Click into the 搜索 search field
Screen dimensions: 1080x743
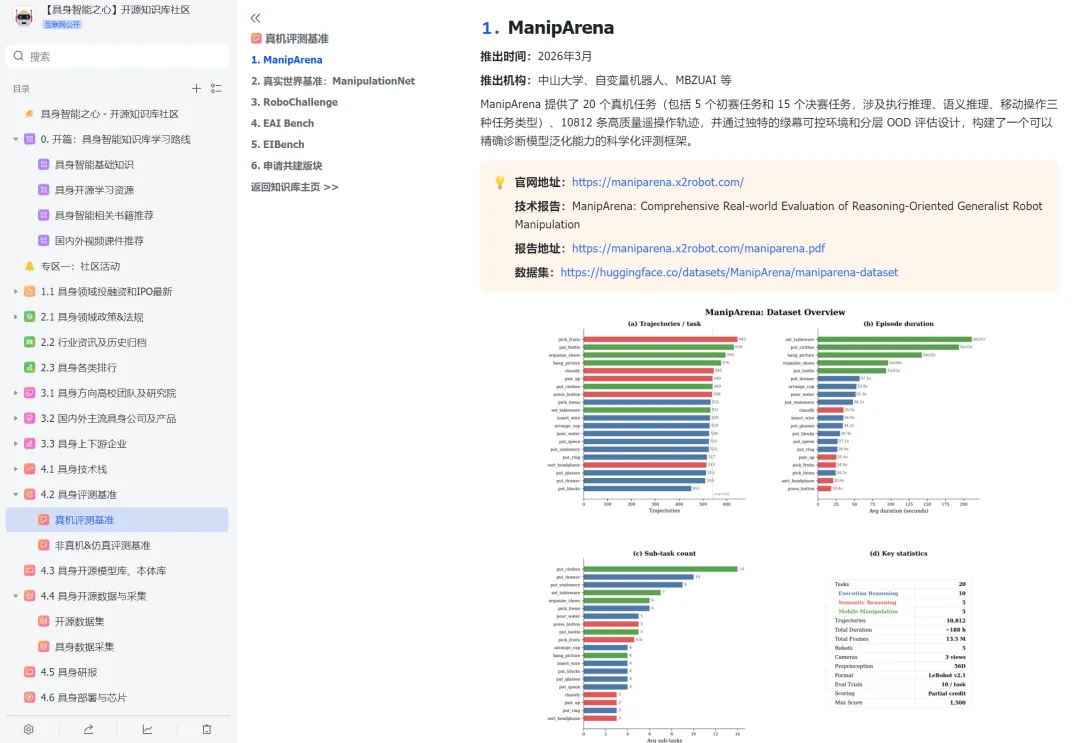[x=117, y=56]
